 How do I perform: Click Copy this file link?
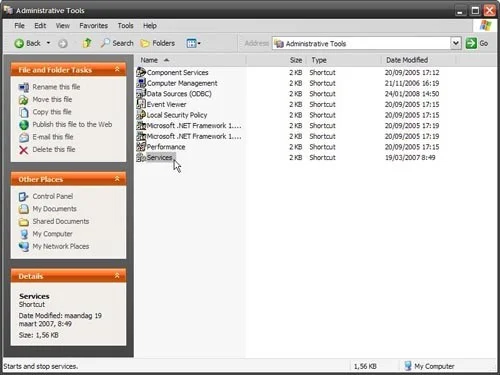pos(52,112)
